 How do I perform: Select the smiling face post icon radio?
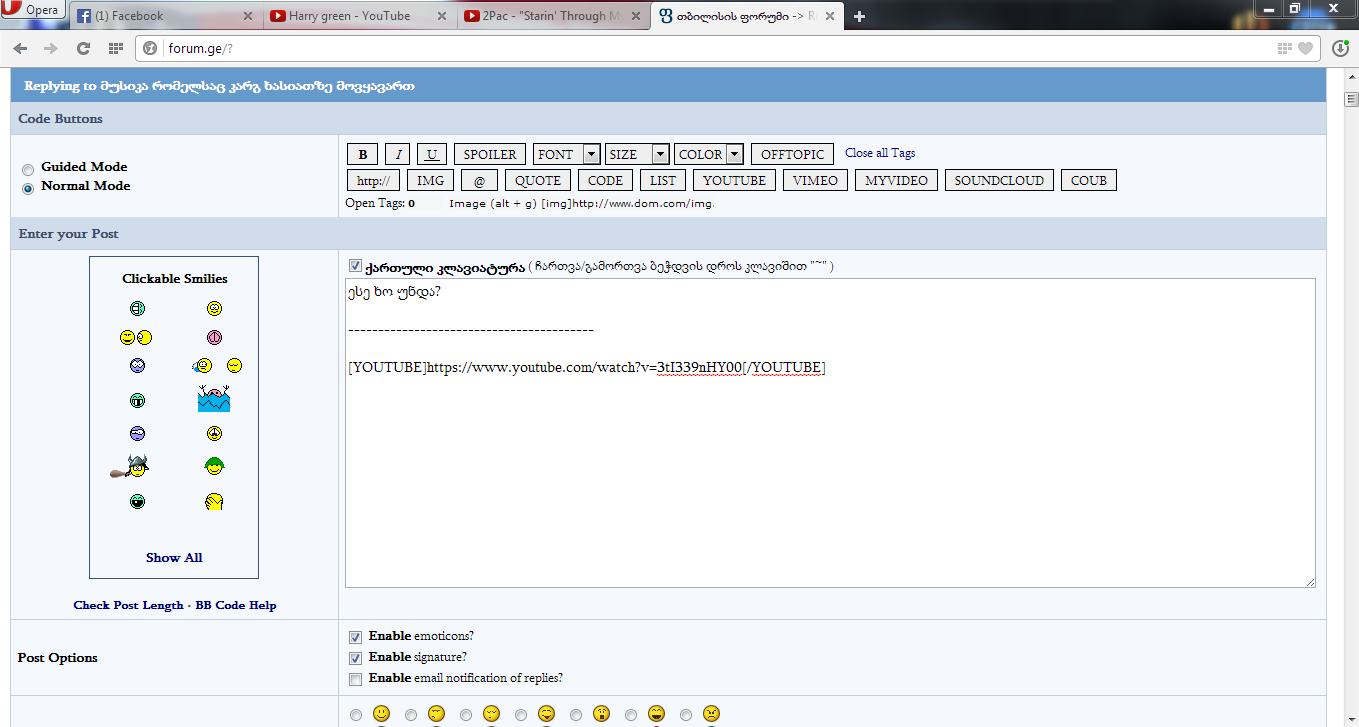[356, 715]
